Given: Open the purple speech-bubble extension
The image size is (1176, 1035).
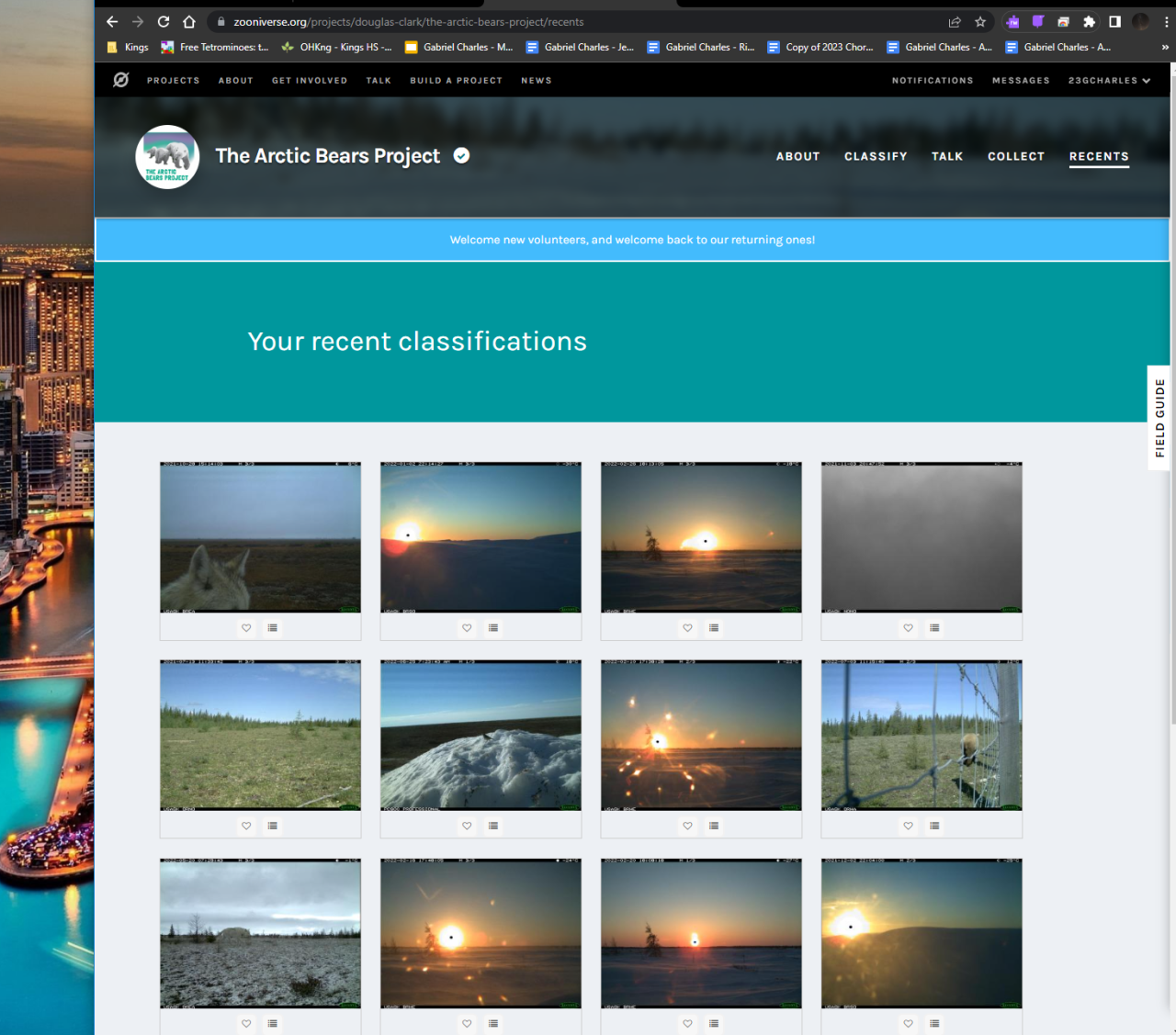Looking at the screenshot, I should 1038,22.
